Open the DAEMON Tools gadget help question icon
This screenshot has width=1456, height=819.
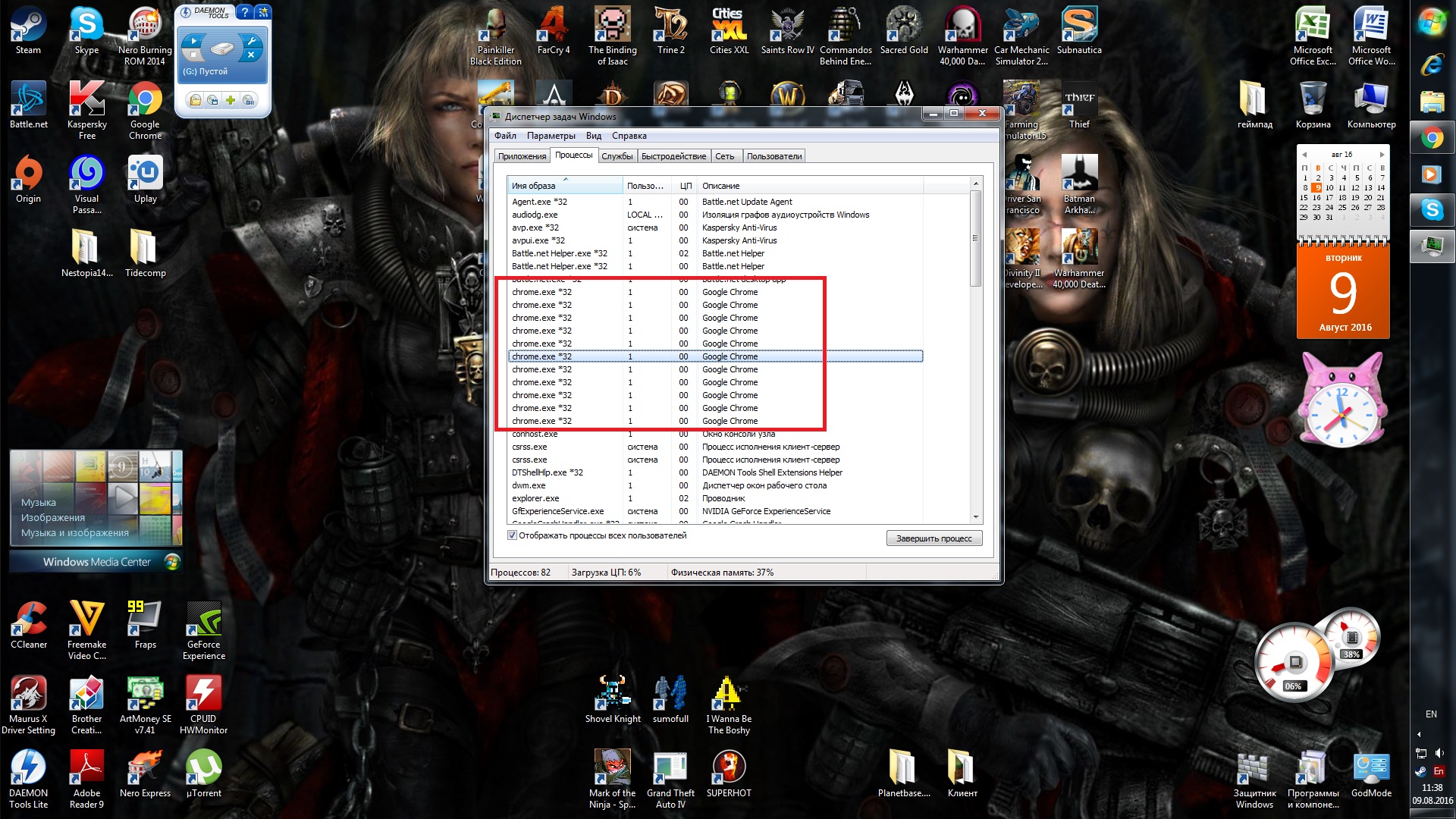tap(244, 12)
